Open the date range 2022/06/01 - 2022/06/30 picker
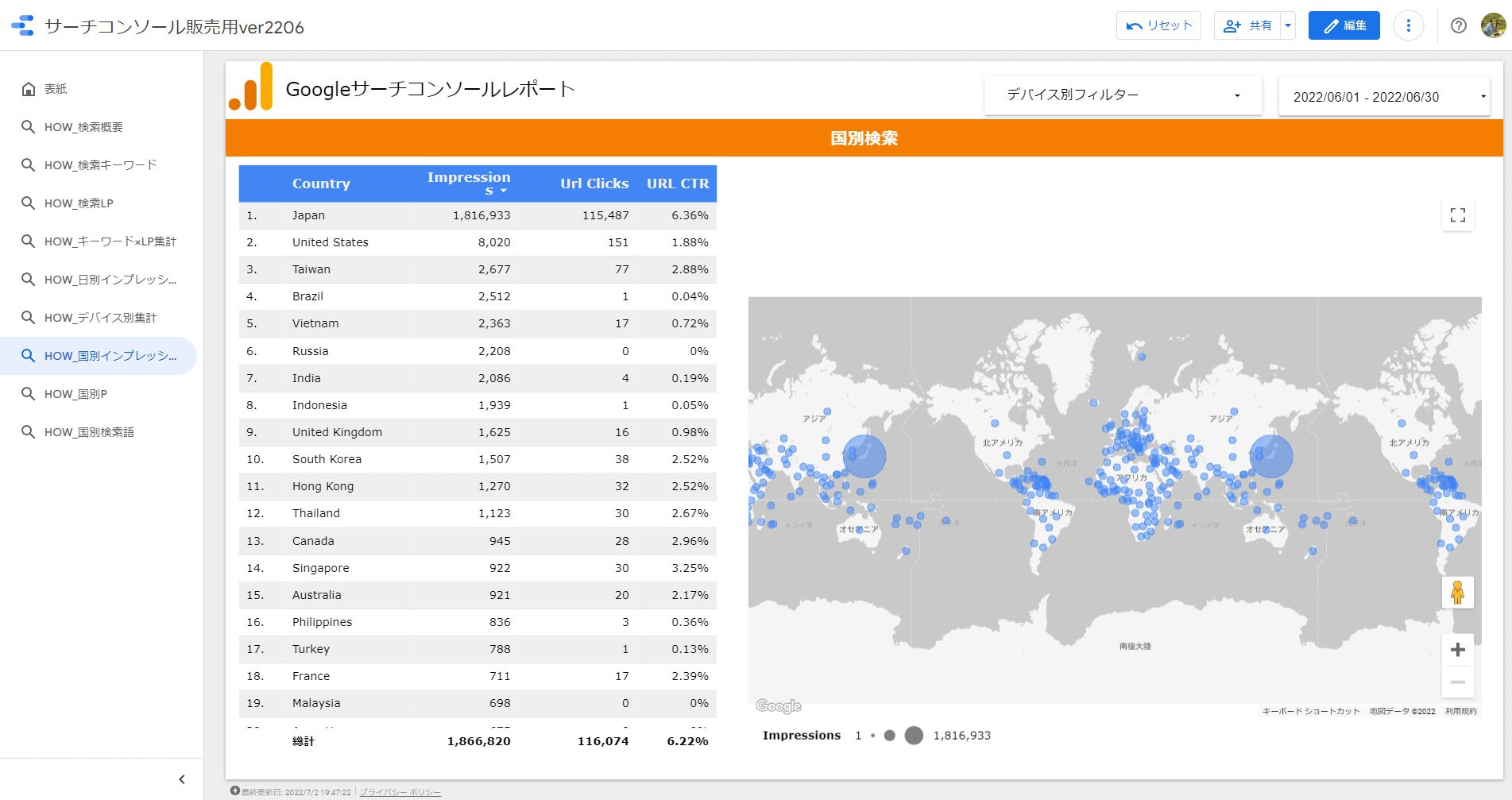 click(x=1384, y=97)
